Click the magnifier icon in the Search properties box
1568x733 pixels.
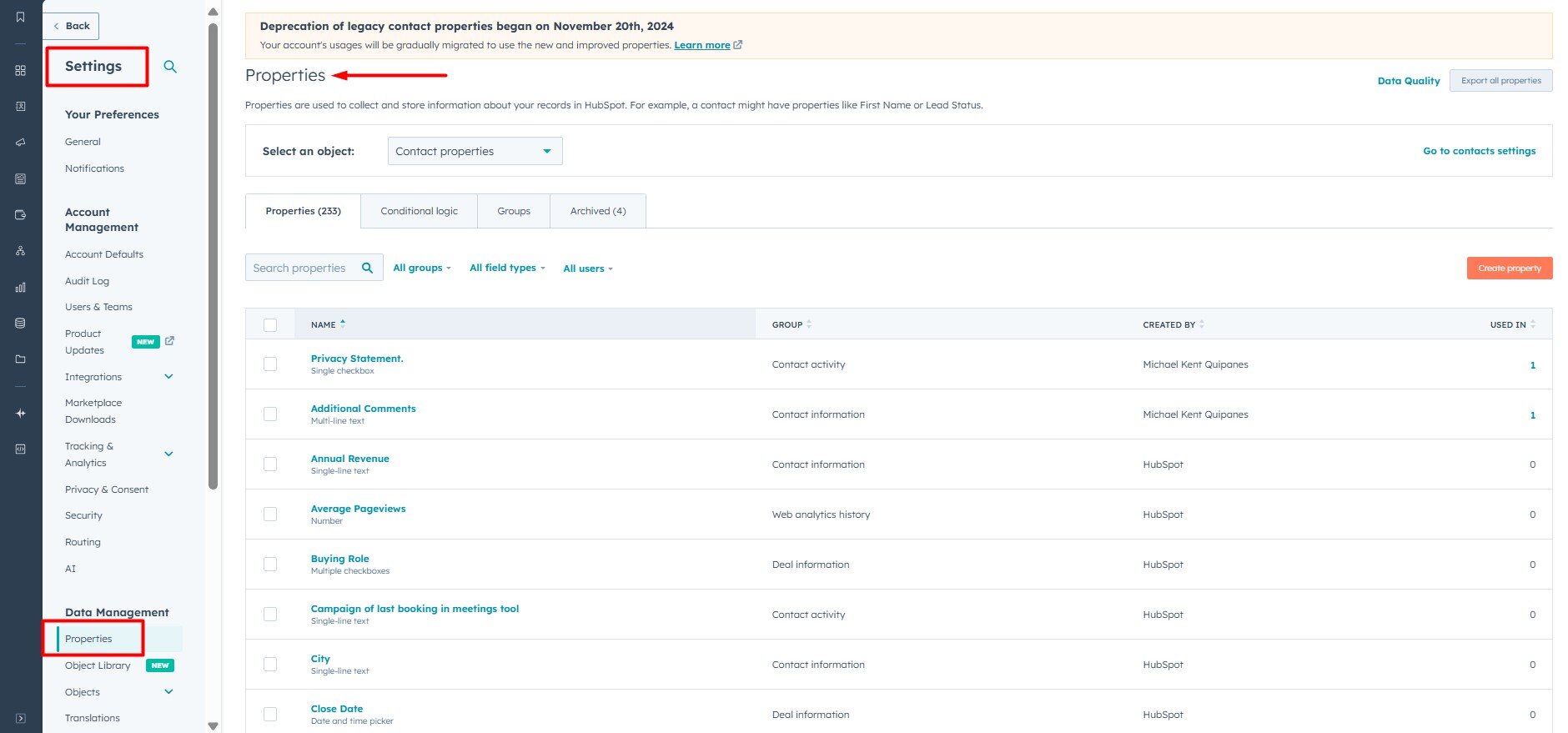[x=367, y=268]
